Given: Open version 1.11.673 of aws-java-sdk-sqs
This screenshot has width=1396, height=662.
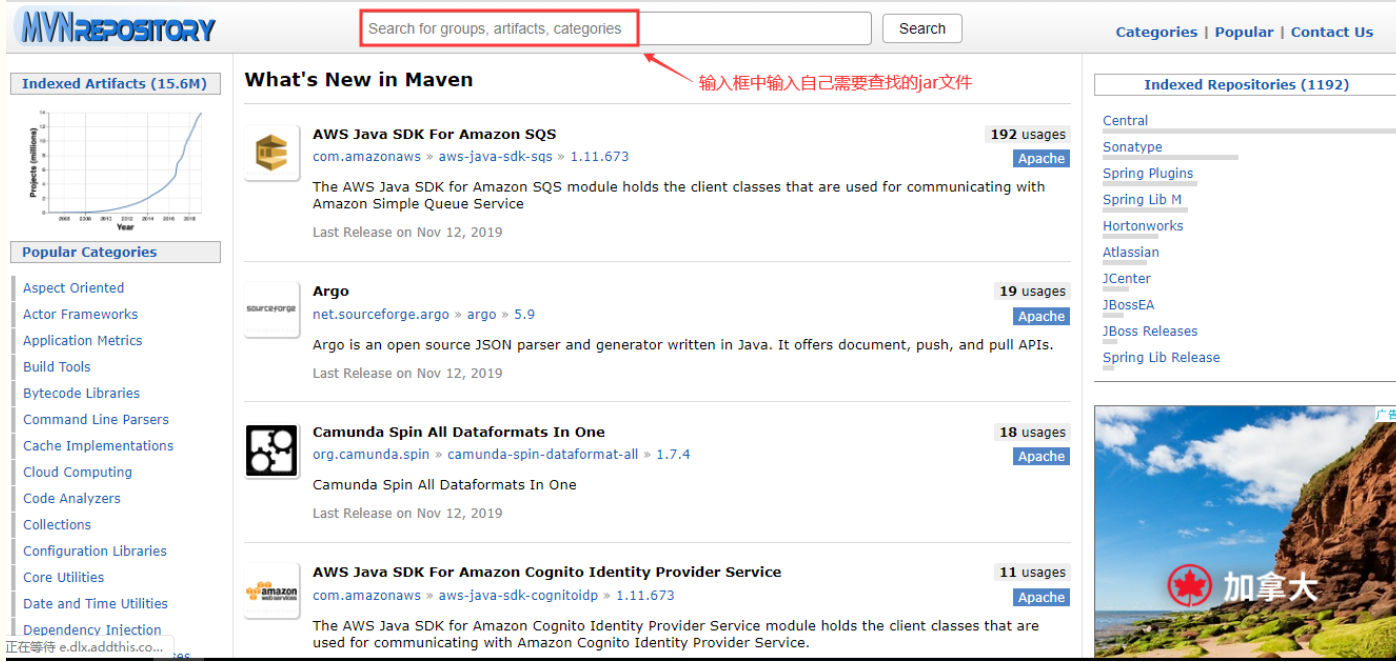Looking at the screenshot, I should [599, 157].
